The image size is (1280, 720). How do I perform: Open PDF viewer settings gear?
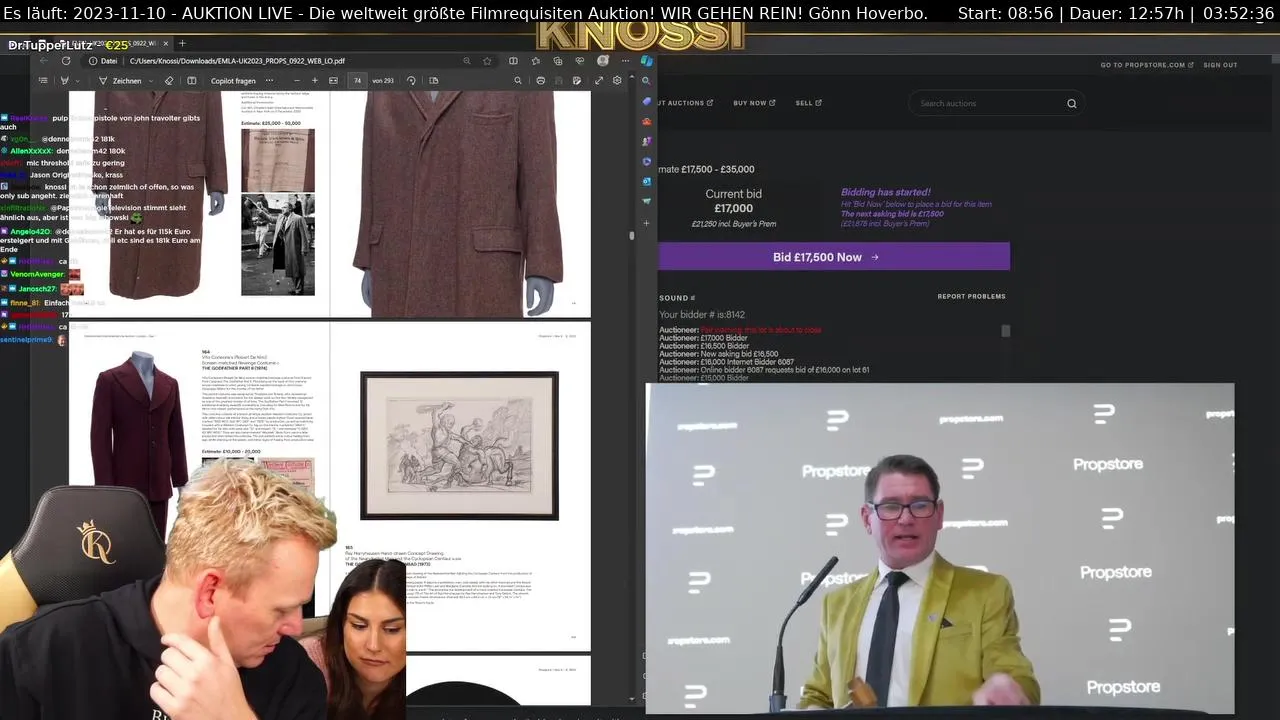[617, 80]
